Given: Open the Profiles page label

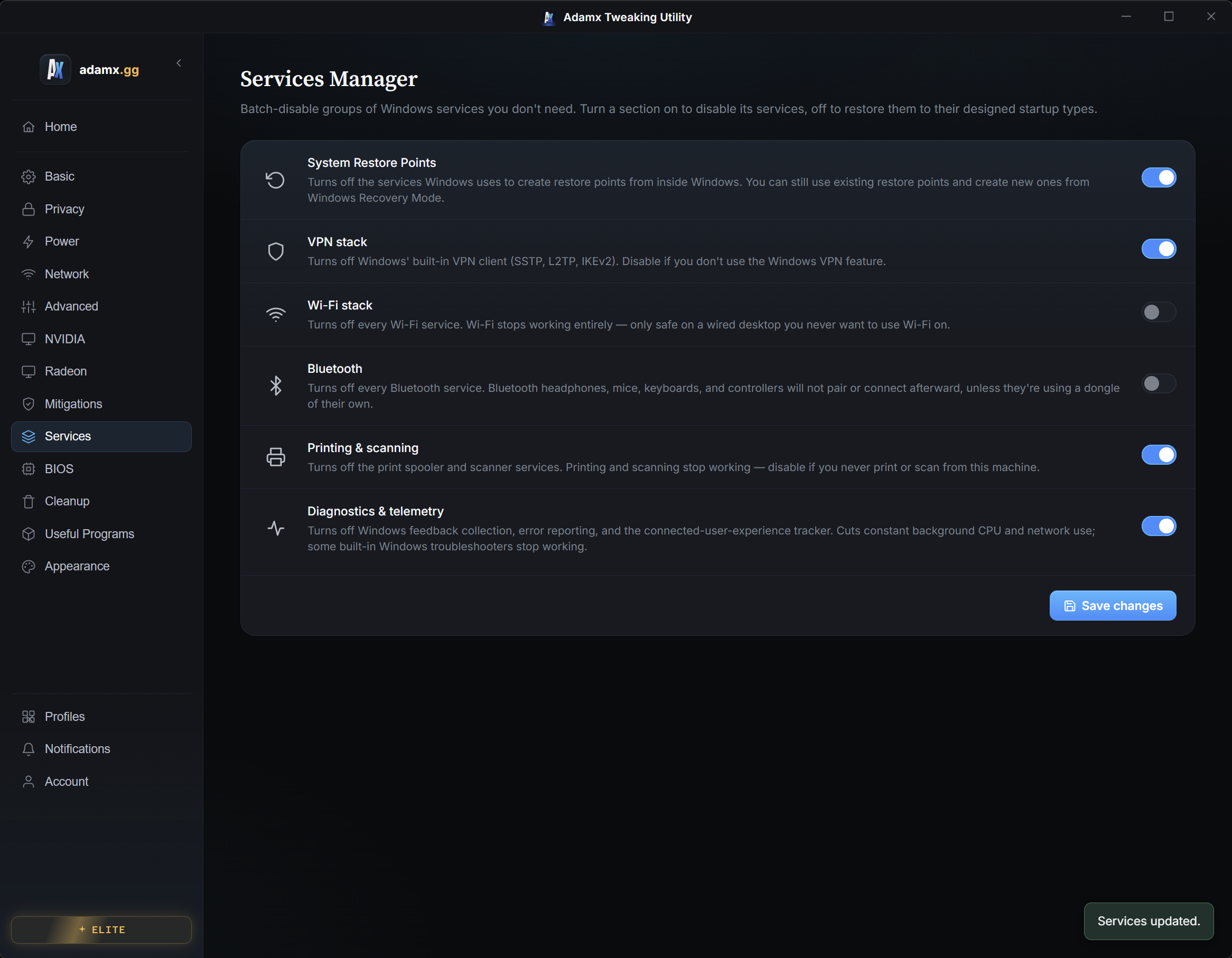Looking at the screenshot, I should [65, 717].
